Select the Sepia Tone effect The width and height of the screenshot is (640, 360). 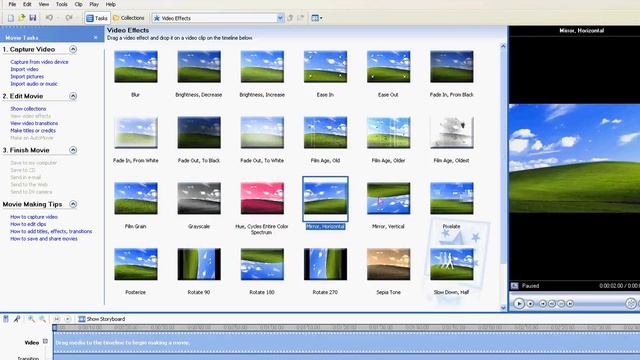(x=388, y=264)
